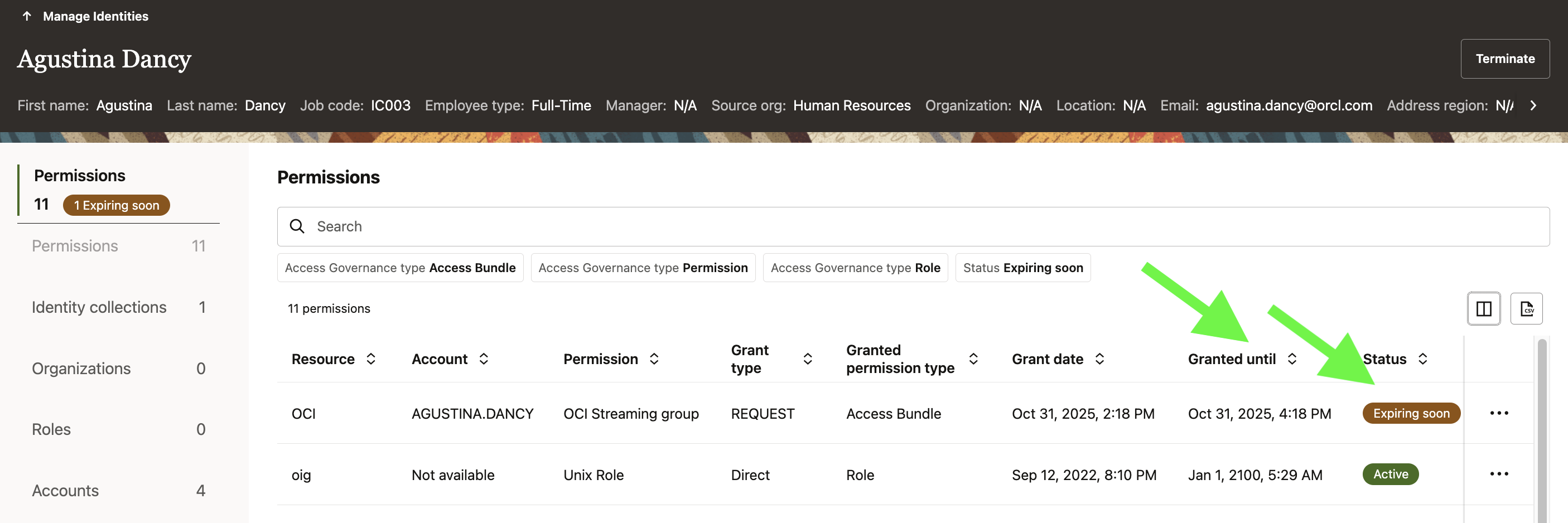Open the actions ellipsis for OCI Streaming group
This screenshot has width=1568, height=523.
coord(1499,413)
